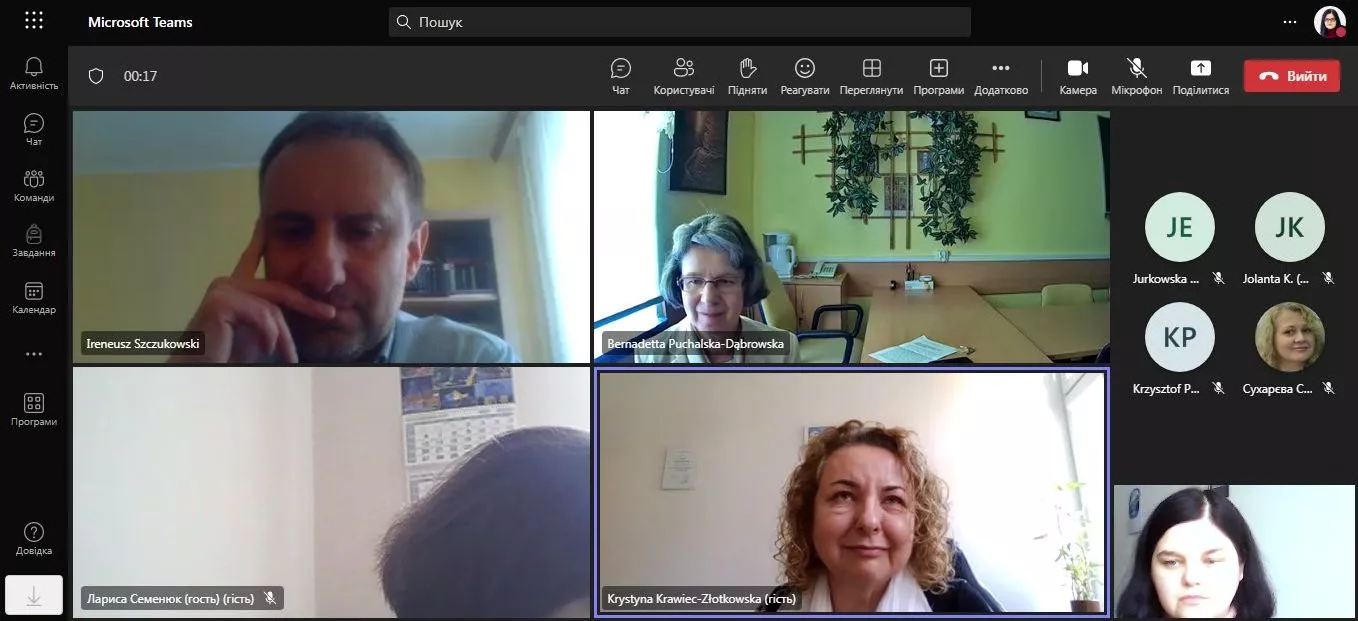Click the shield security icon near timer
The image size is (1358, 621).
coord(96,76)
